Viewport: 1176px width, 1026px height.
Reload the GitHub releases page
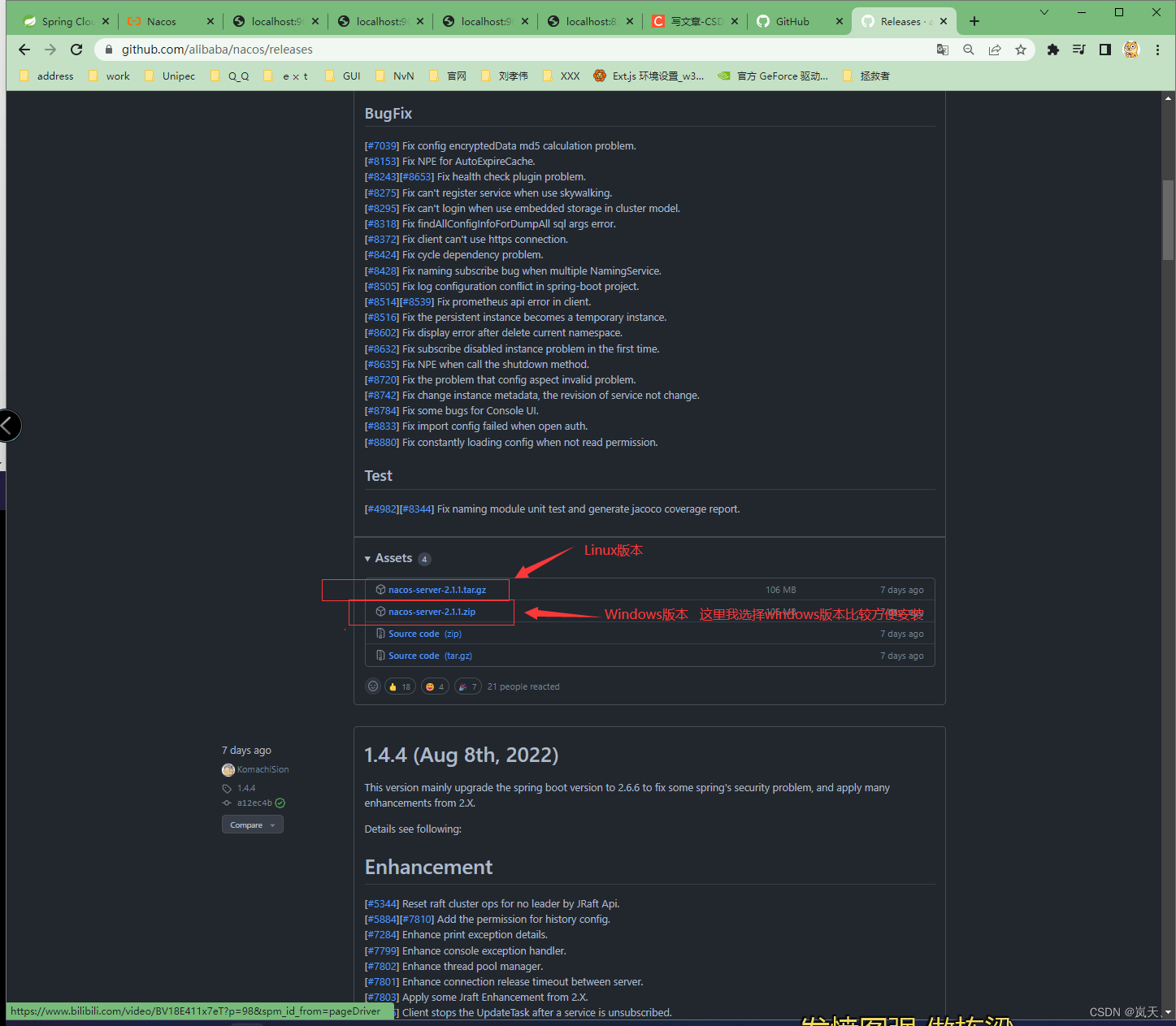[x=76, y=50]
